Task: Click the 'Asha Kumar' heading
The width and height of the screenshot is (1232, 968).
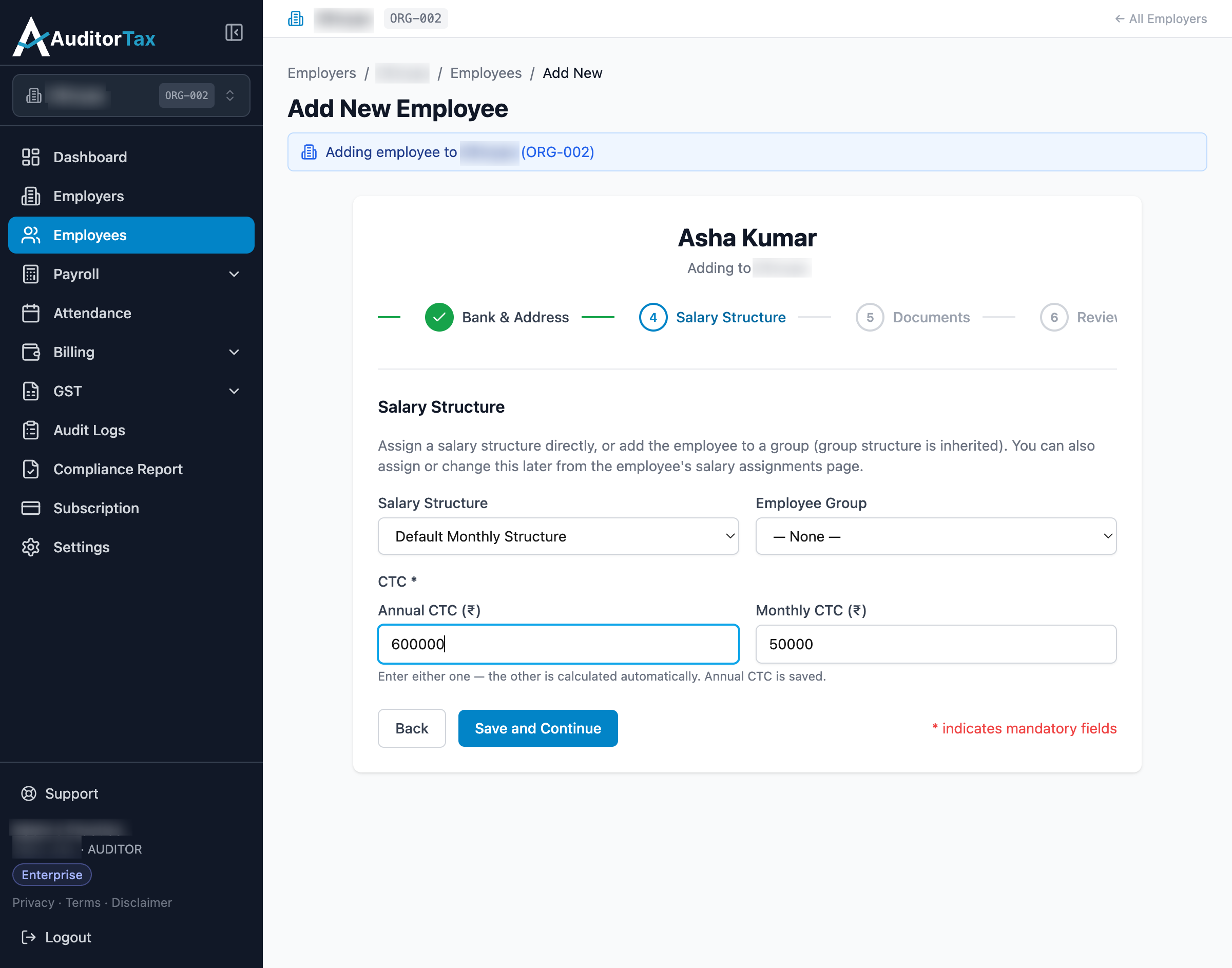Action: 747,238
